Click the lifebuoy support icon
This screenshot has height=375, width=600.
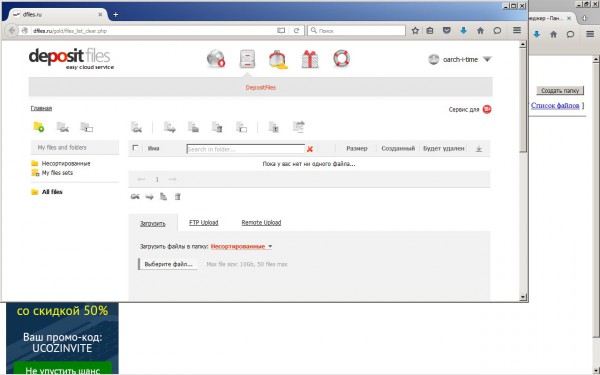341,59
